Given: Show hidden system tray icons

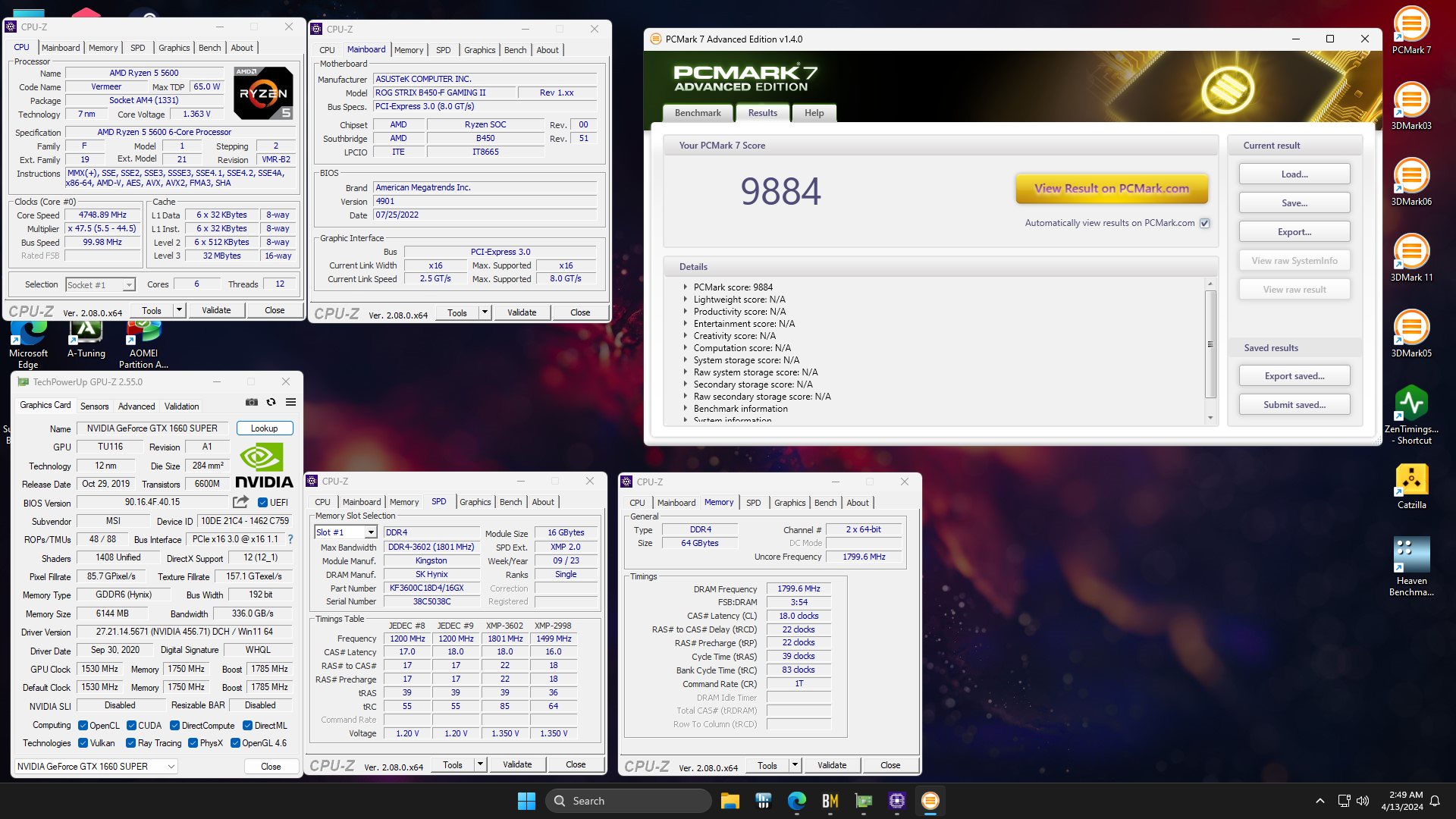Looking at the screenshot, I should (1320, 801).
